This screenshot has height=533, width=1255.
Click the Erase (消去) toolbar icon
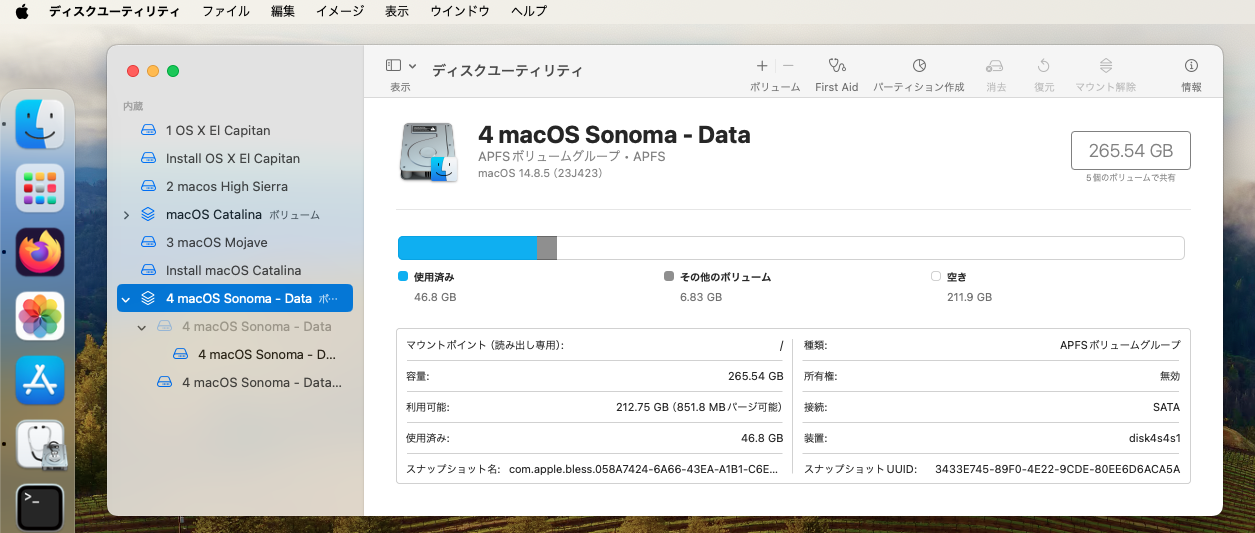pyautogui.click(x=995, y=66)
